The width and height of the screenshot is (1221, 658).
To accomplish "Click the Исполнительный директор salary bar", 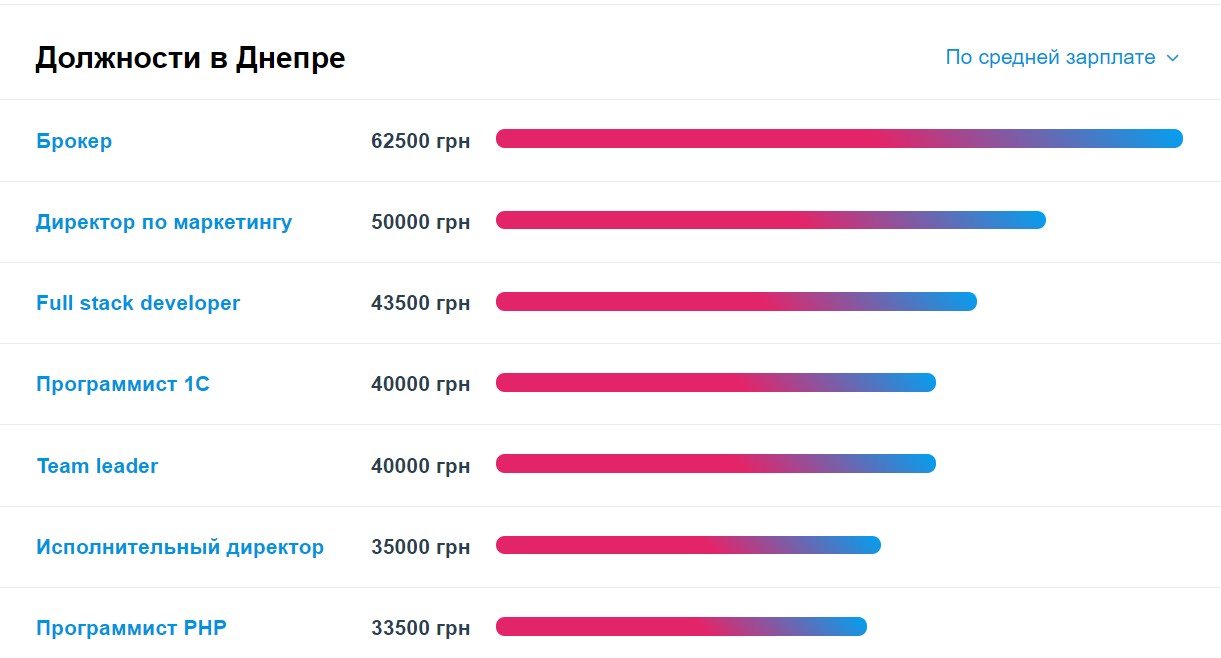I will click(688, 545).
